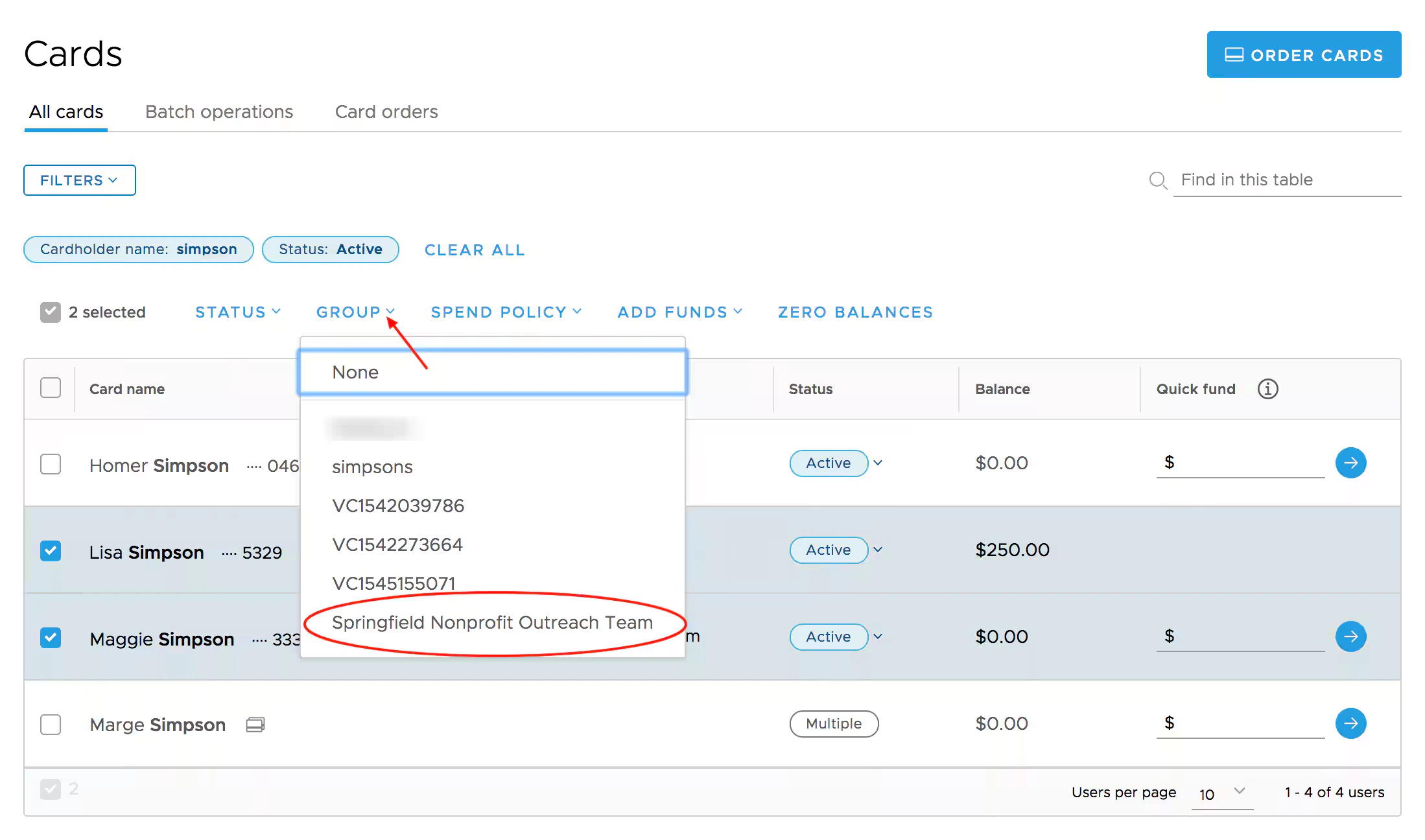This screenshot has width=1425, height=840.
Task: Switch to the Batch operations tab
Action: click(219, 111)
